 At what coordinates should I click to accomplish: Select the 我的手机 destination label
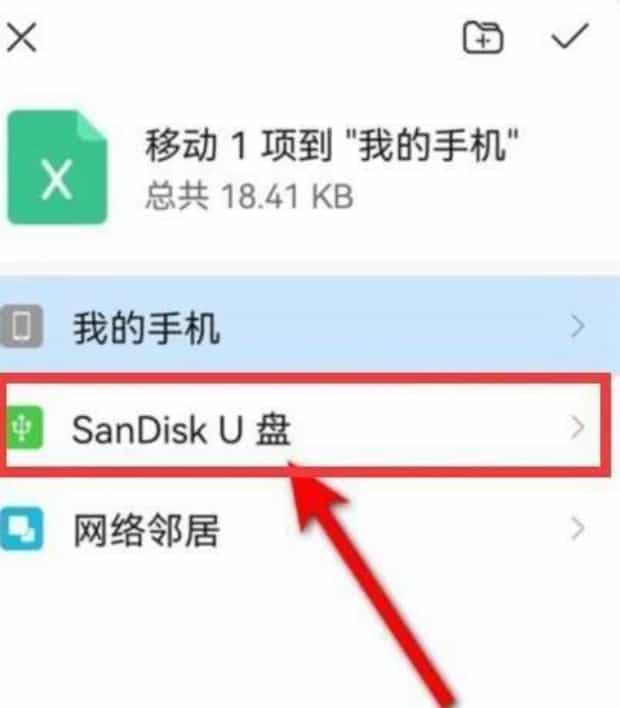coord(147,328)
